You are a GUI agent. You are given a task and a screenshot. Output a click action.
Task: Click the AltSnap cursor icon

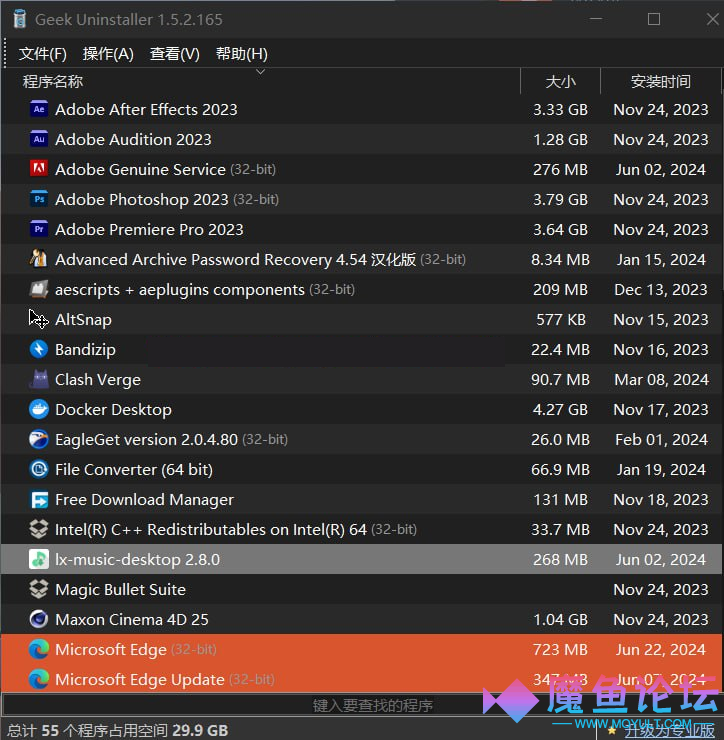(x=39, y=319)
